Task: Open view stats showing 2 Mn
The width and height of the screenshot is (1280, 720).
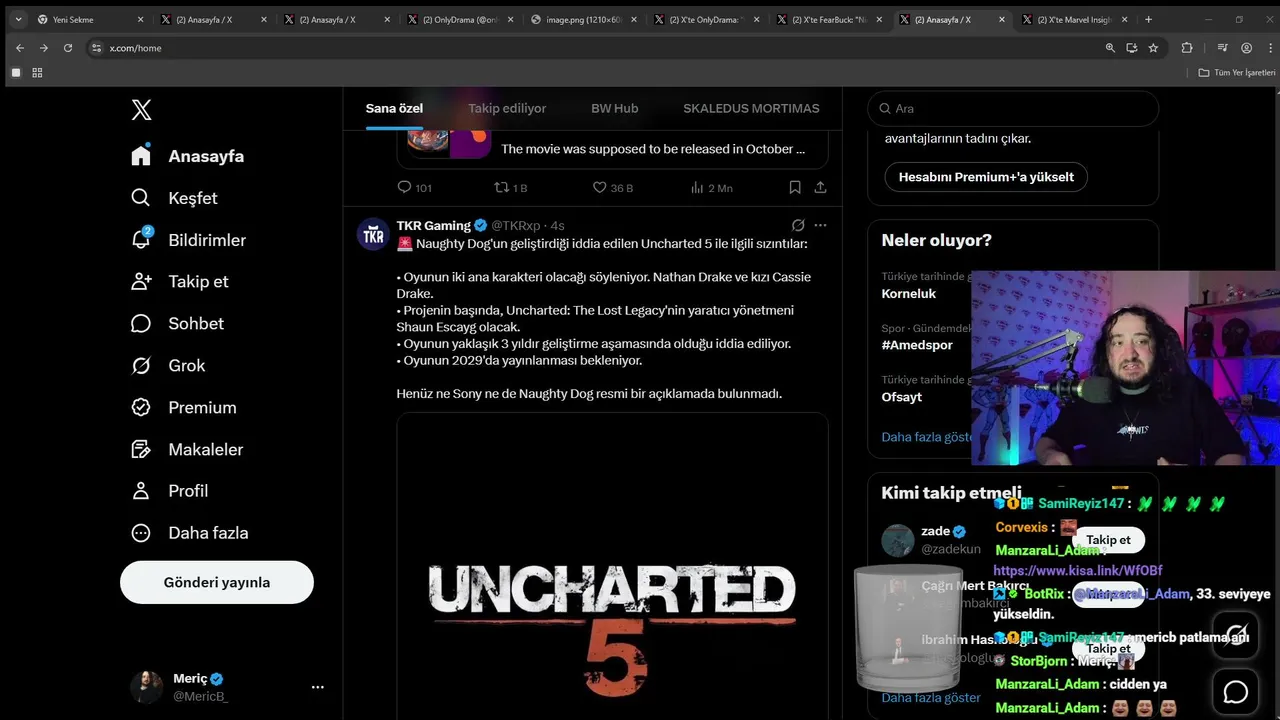Action: click(x=712, y=187)
